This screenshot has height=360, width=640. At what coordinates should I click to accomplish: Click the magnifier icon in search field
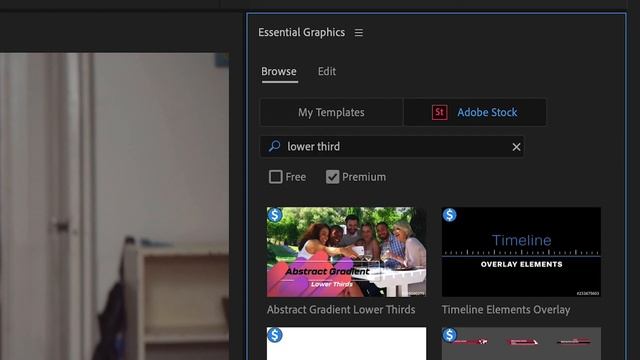tap(274, 146)
